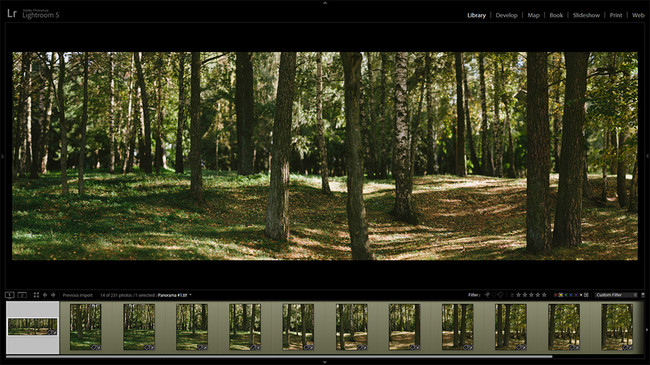Filter photos with no color label
Image resolution: width=650 pixels, height=365 pixels.
tap(586, 295)
